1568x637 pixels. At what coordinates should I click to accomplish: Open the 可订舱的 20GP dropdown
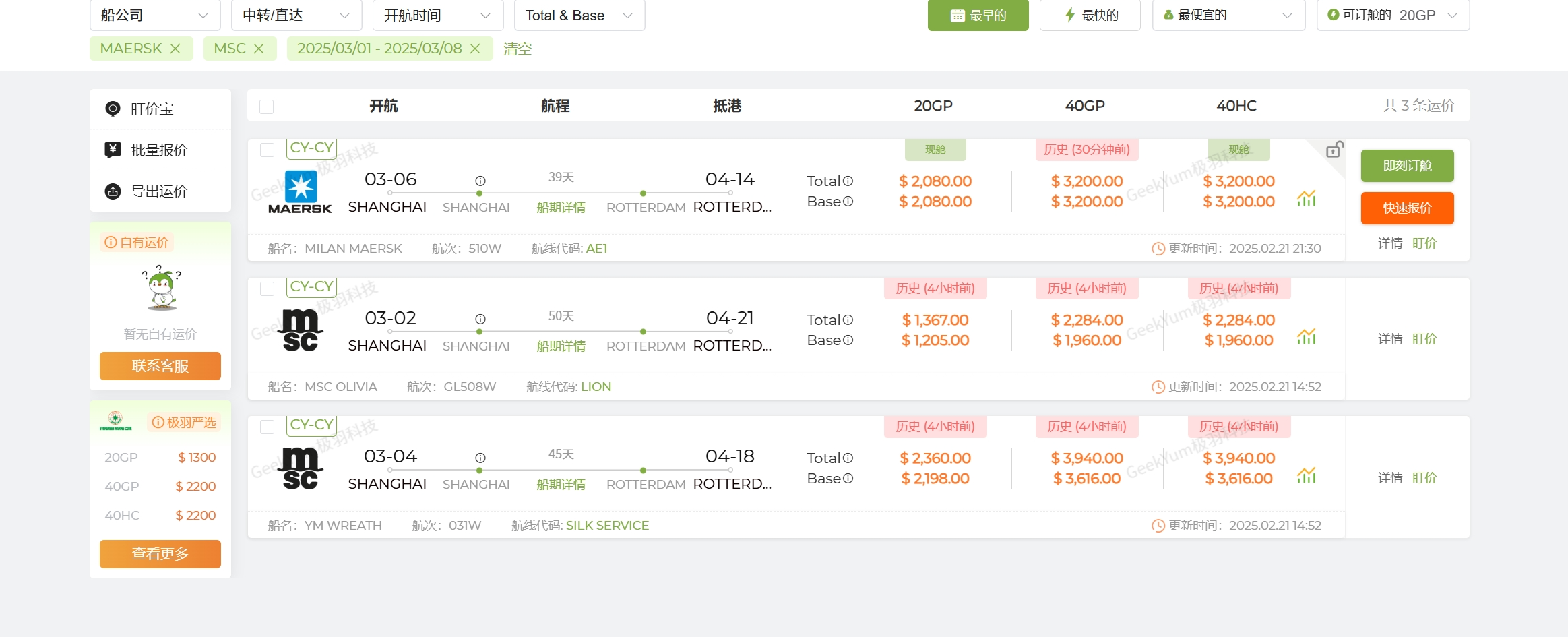pos(1393,15)
